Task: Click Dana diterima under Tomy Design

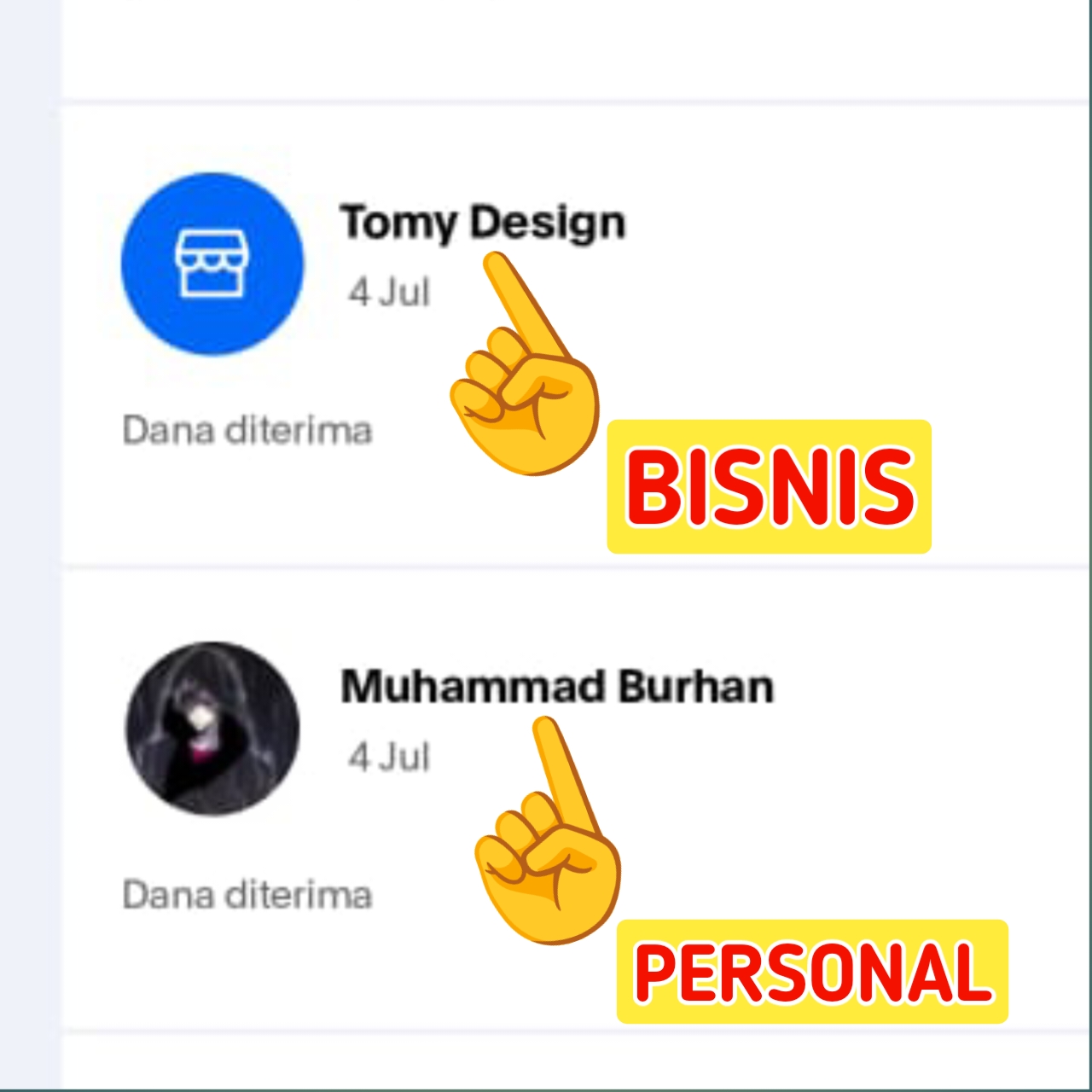Action: [247, 430]
